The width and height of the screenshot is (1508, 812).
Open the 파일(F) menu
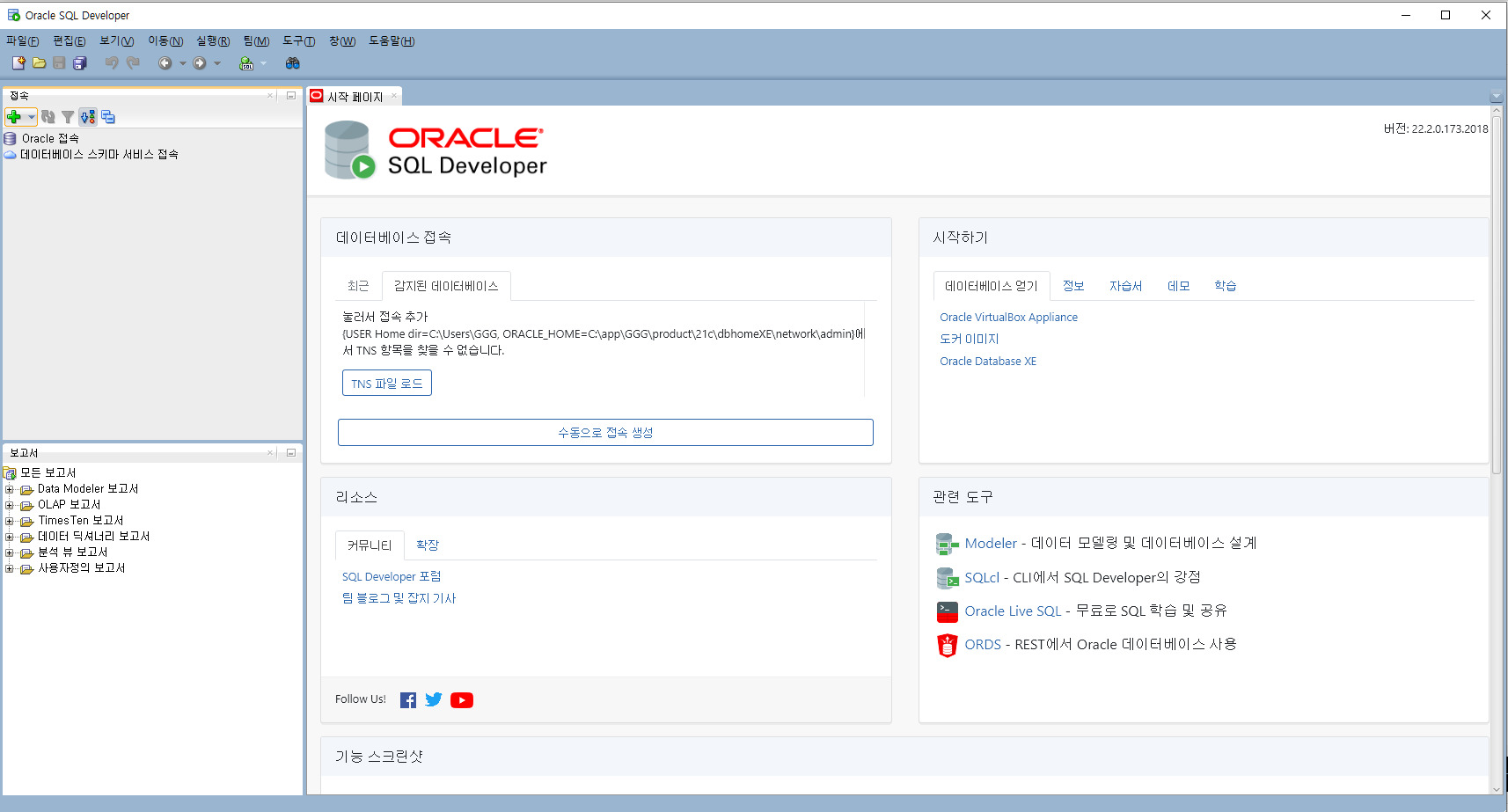click(23, 40)
